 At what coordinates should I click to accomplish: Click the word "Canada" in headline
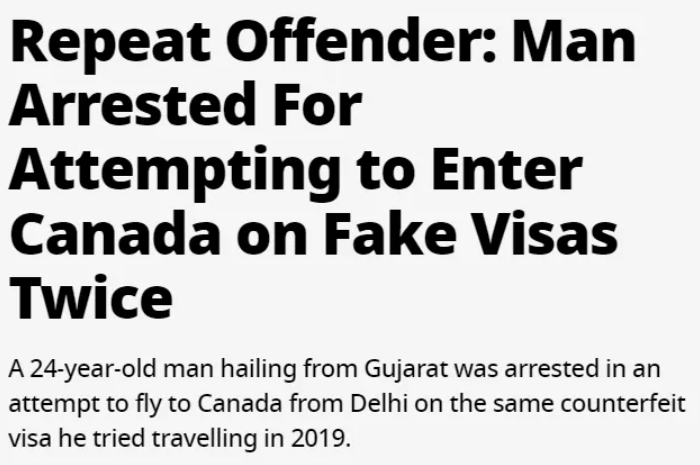pyautogui.click(x=115, y=234)
